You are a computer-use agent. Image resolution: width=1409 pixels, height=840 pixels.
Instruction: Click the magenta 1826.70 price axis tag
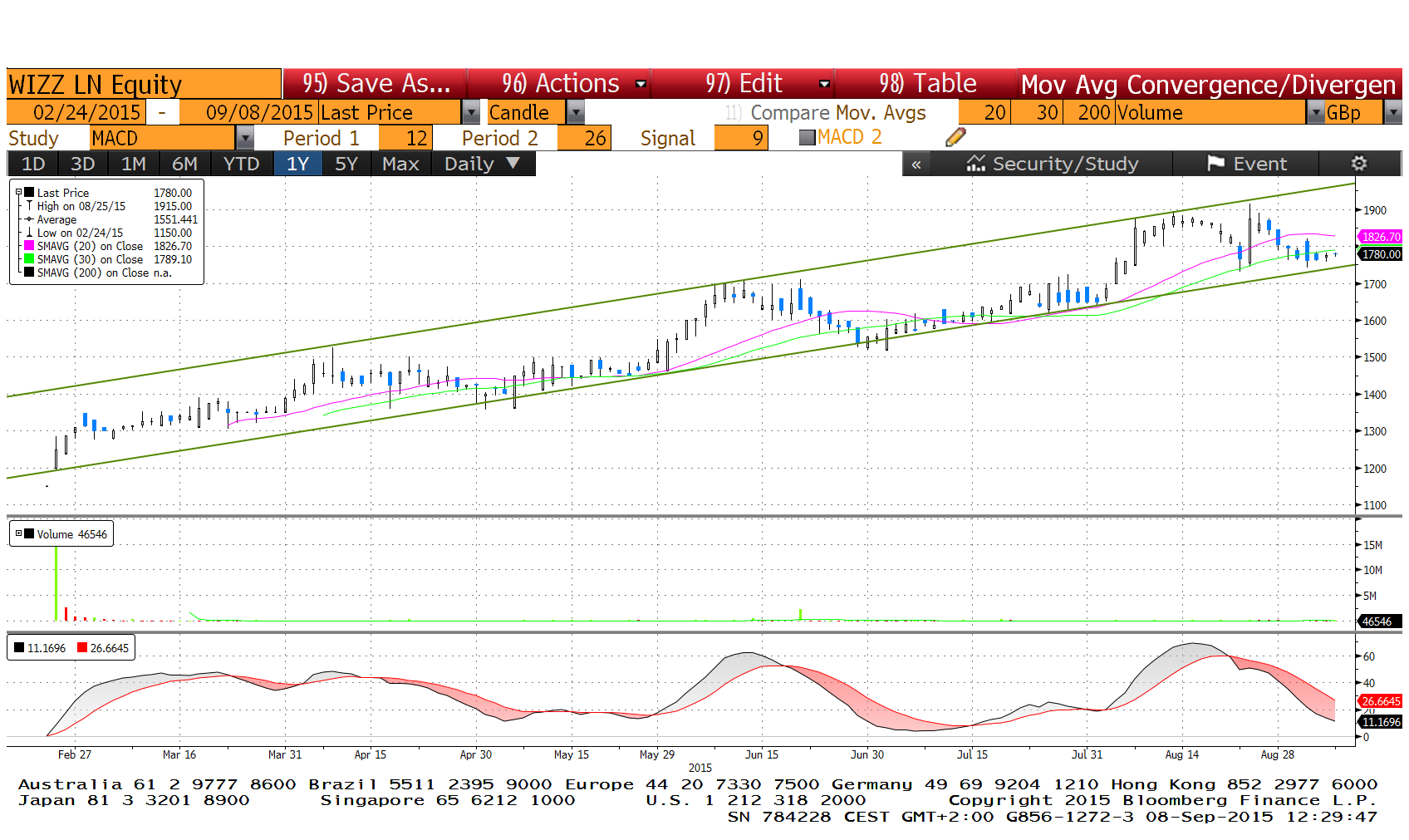click(1380, 237)
